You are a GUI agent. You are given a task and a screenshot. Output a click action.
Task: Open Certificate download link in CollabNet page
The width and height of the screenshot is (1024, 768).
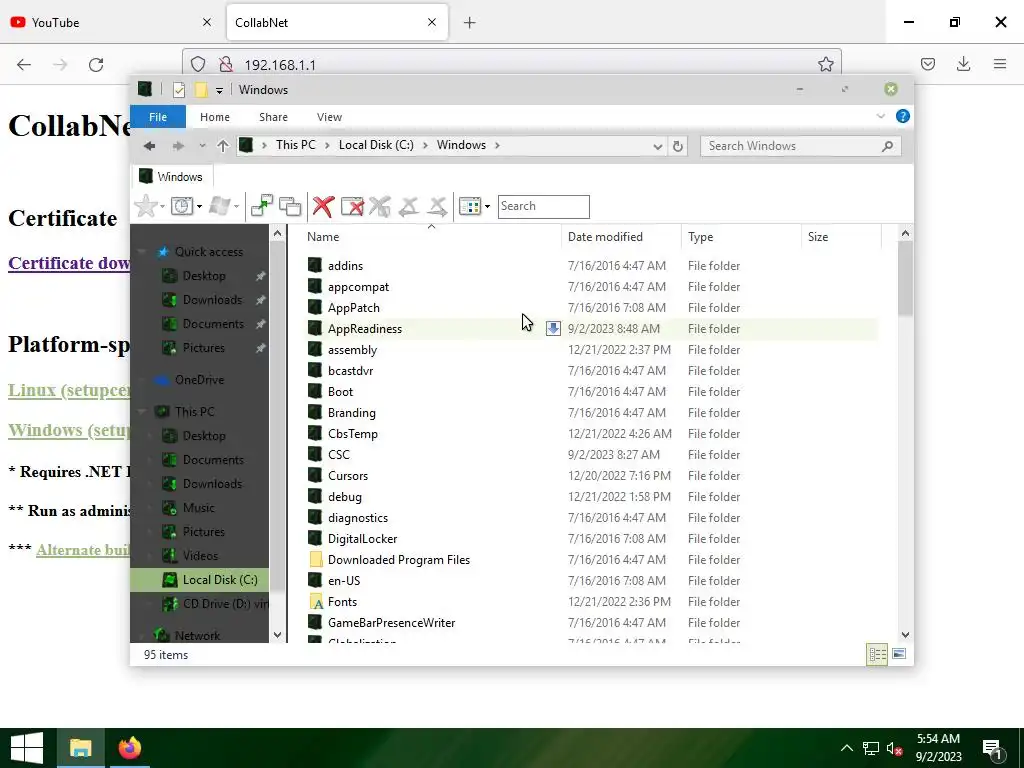pyautogui.click(x=69, y=263)
